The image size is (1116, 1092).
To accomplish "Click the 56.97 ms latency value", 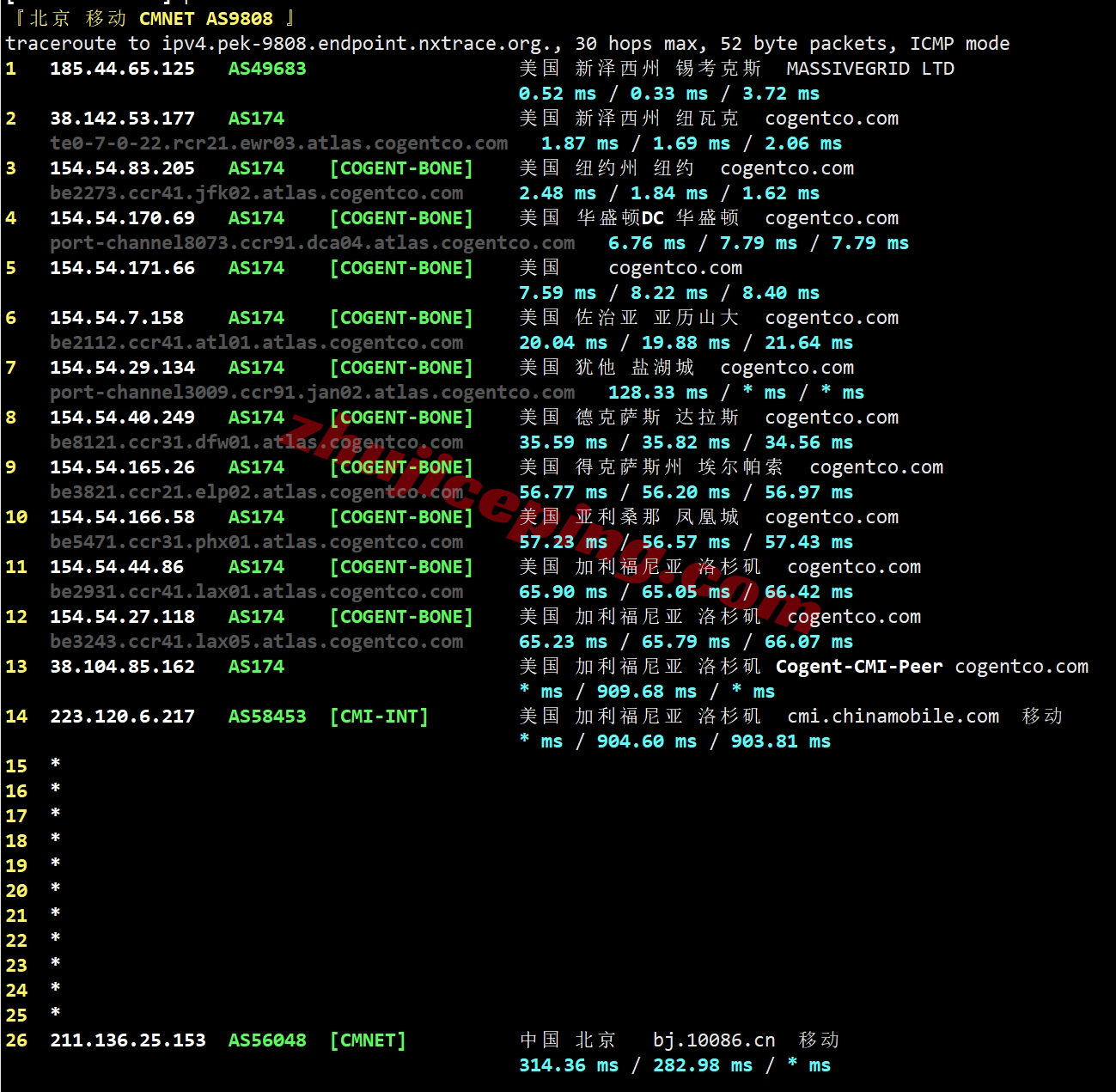I will [808, 492].
